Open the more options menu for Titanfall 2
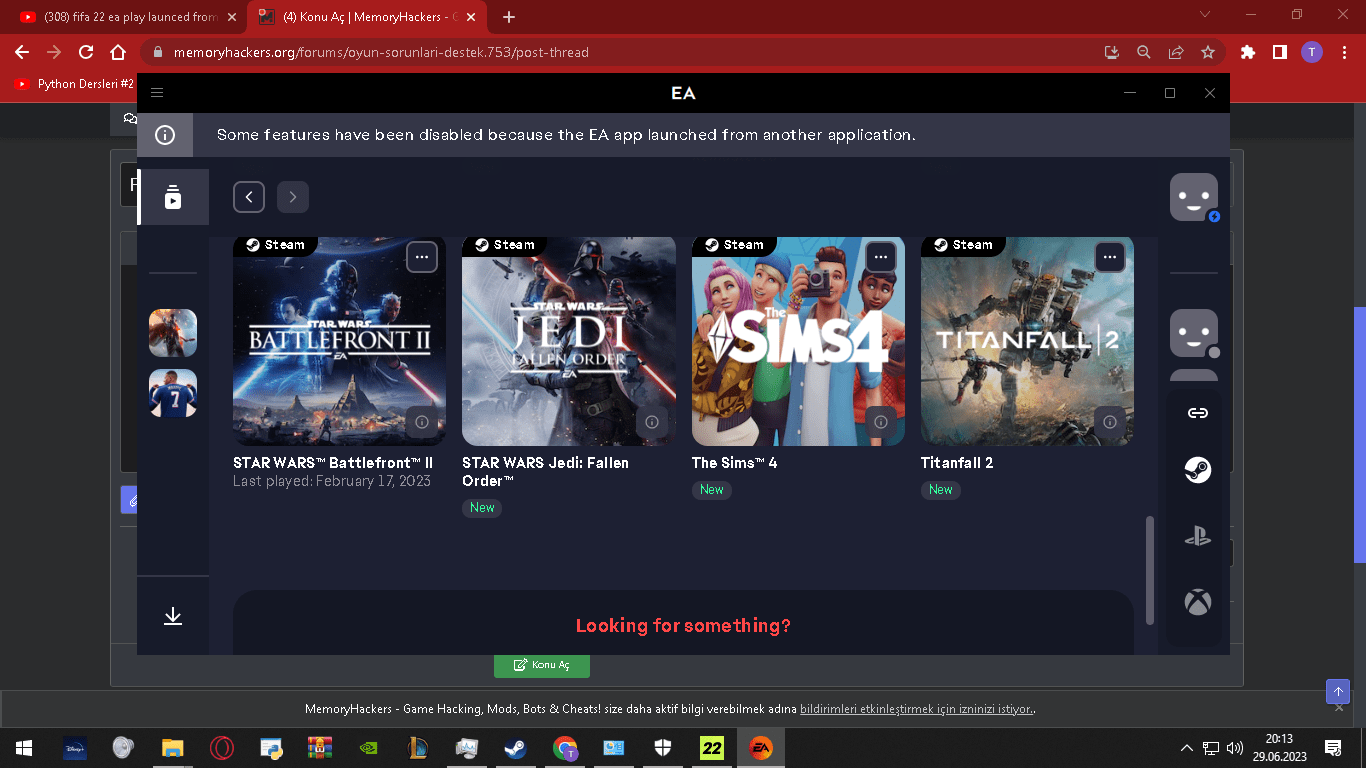The image size is (1366, 768). pos(1110,257)
